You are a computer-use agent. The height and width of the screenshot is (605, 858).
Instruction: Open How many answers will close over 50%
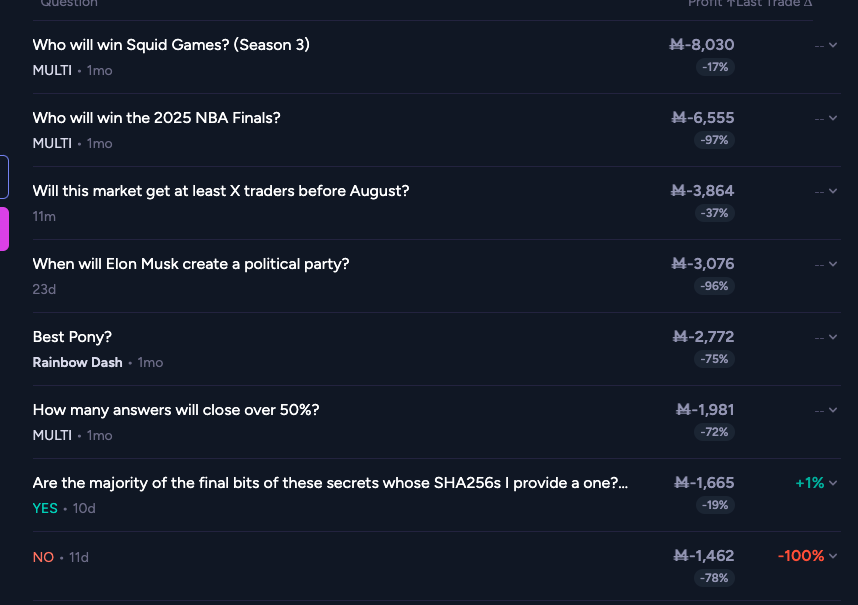(176, 410)
